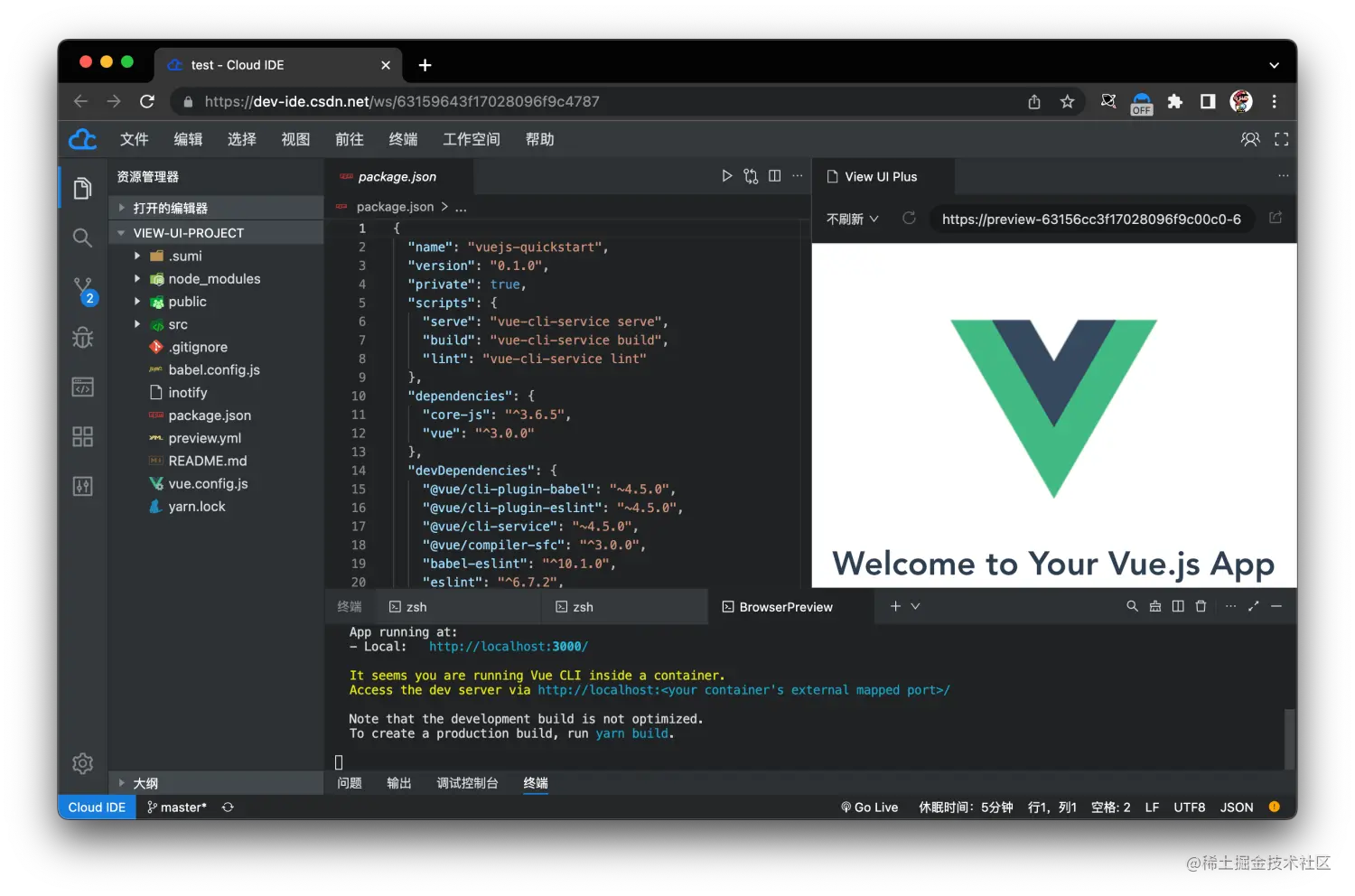Open the 文件 menu
Viewport: 1355px width, 896px height.
[x=134, y=139]
